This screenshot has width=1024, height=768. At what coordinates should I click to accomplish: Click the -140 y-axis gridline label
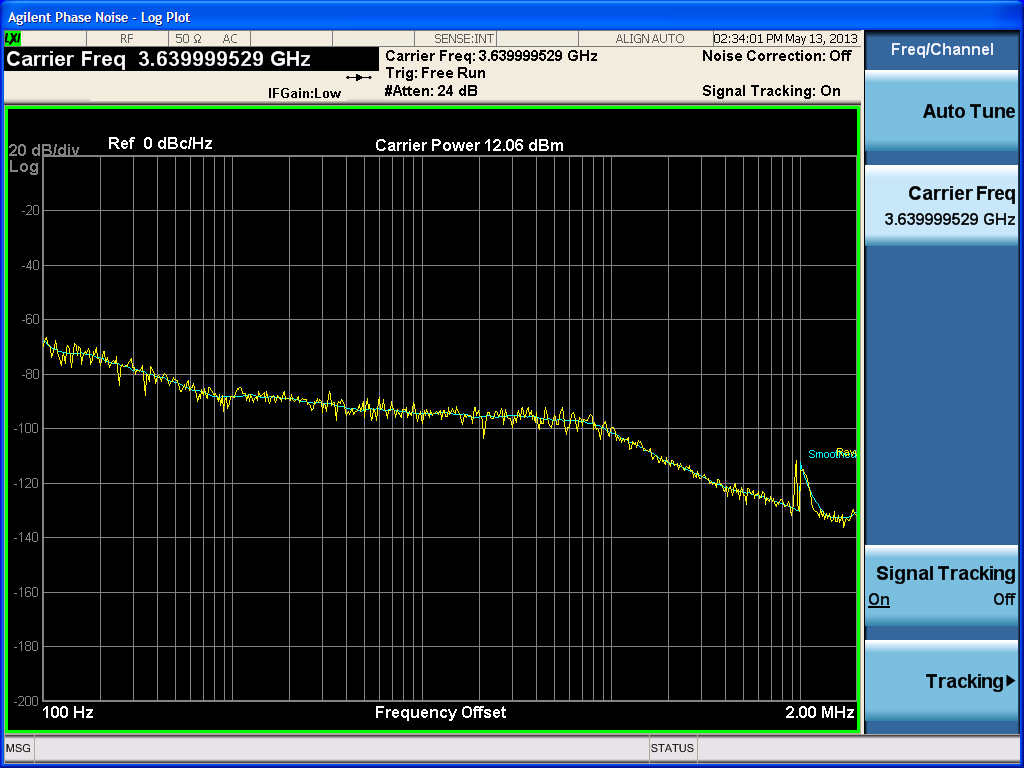[x=25, y=537]
